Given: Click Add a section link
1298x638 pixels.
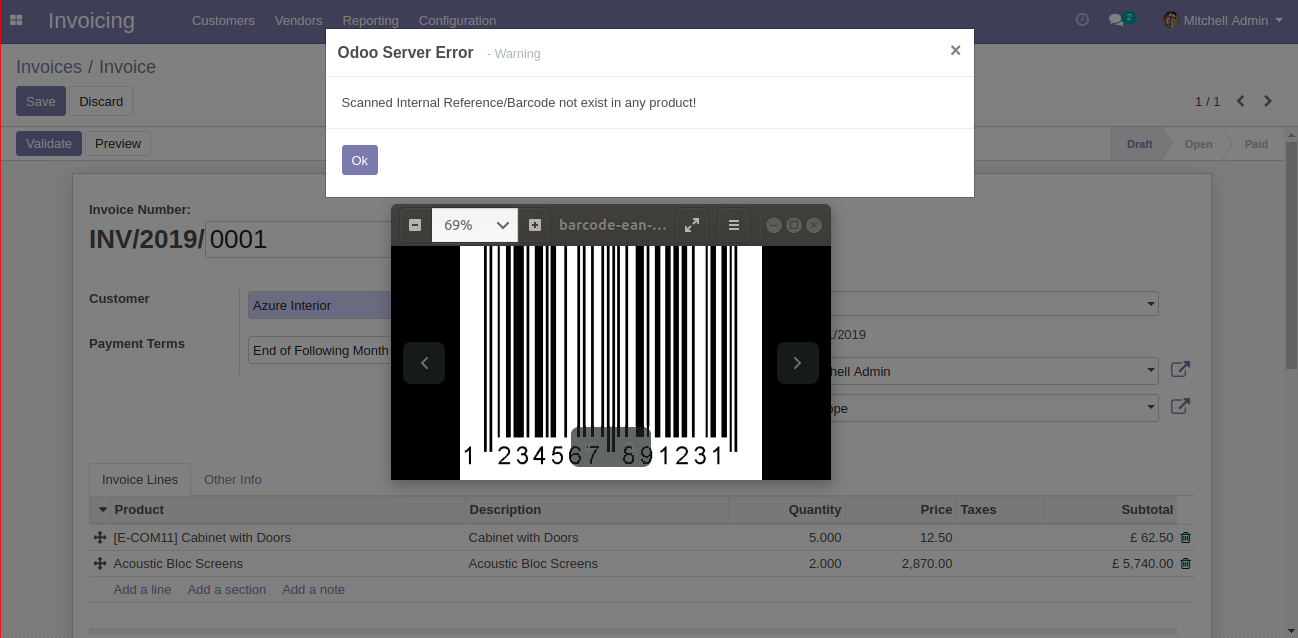Looking at the screenshot, I should coord(227,589).
